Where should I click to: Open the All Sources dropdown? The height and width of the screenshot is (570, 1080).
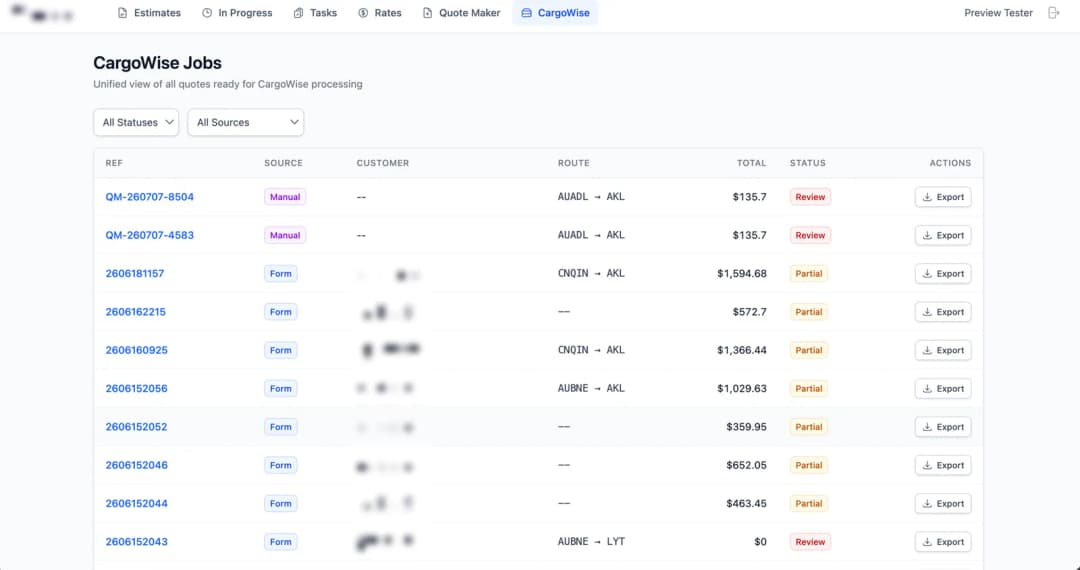coord(246,123)
